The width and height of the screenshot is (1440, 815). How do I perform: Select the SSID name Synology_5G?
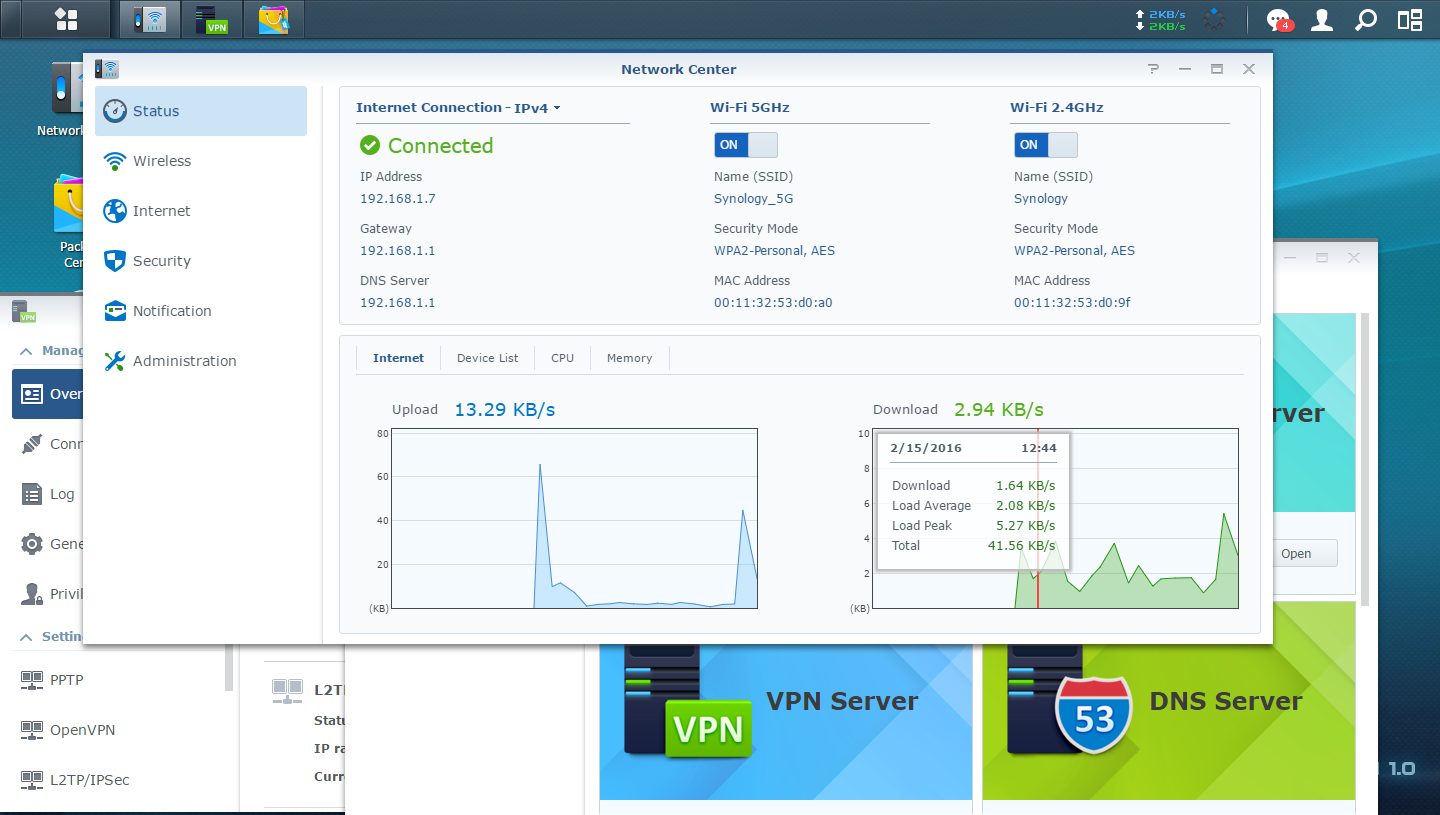coord(754,199)
